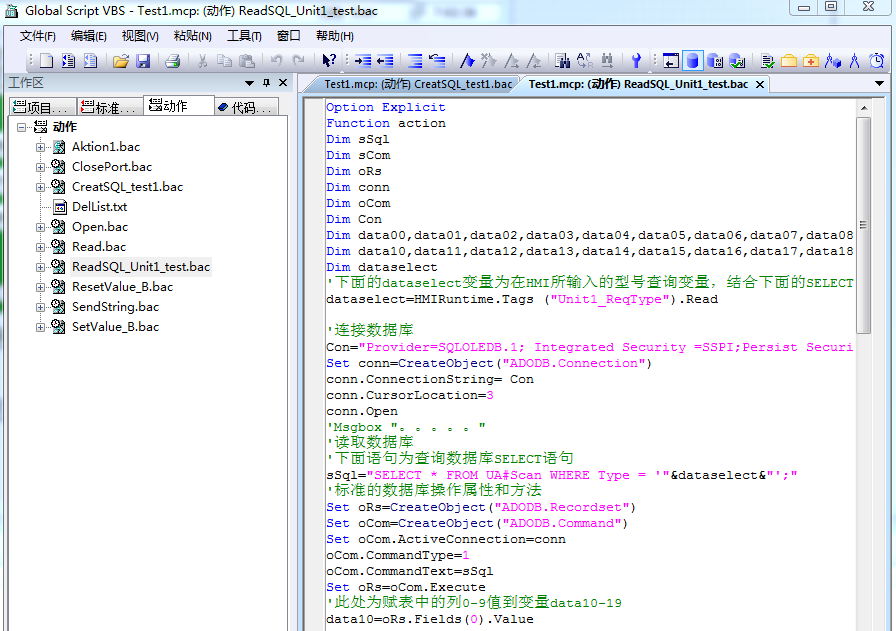Click the plain yellow folder icon on right toolbar
The width and height of the screenshot is (896, 631).
(789, 61)
